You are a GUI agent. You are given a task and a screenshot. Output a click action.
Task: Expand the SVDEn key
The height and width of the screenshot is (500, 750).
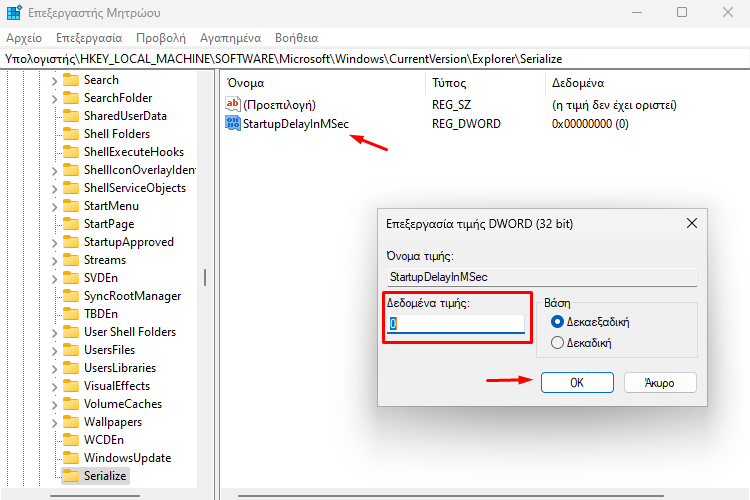click(55, 279)
